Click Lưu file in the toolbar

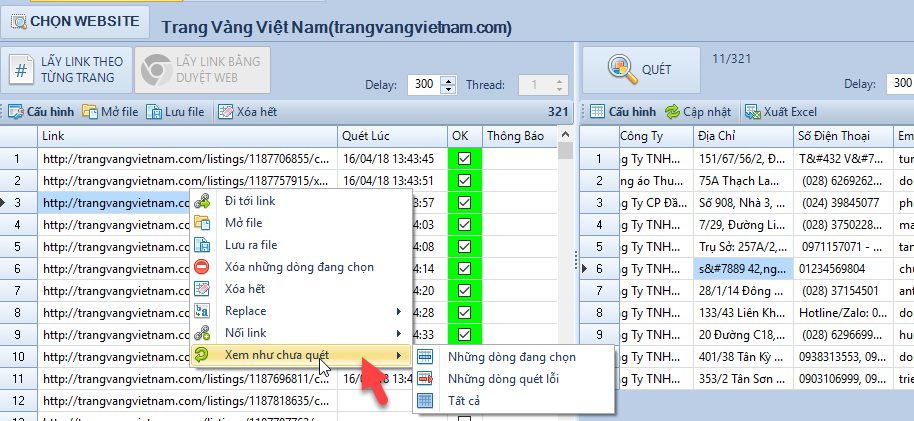tap(175, 112)
